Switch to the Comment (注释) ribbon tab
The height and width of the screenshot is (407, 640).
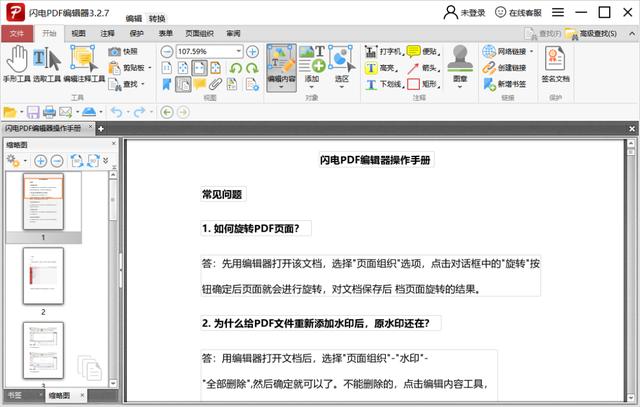click(x=107, y=33)
